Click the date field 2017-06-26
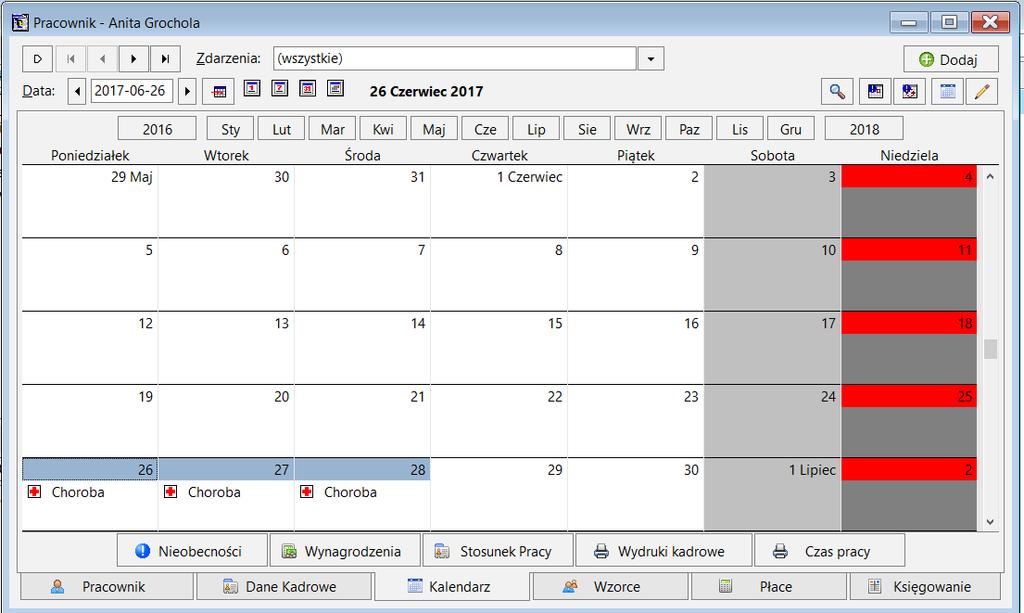 tap(131, 91)
